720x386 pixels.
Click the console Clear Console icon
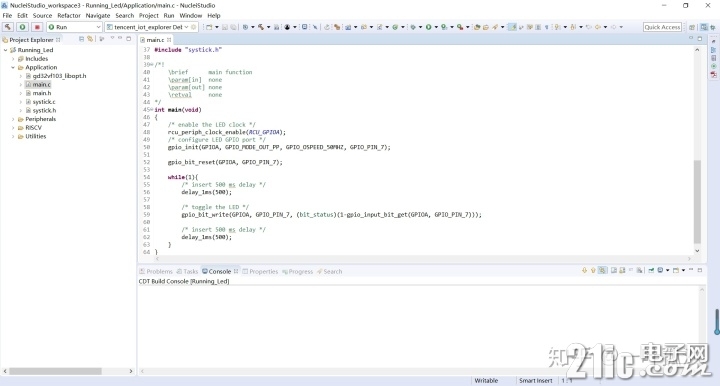(640, 270)
